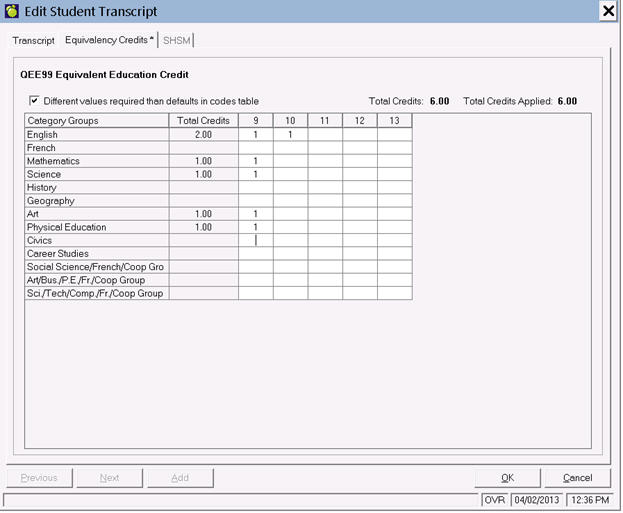Screen dimensions: 623x513
Task: Click the Science Total Credits cell
Action: click(x=203, y=174)
